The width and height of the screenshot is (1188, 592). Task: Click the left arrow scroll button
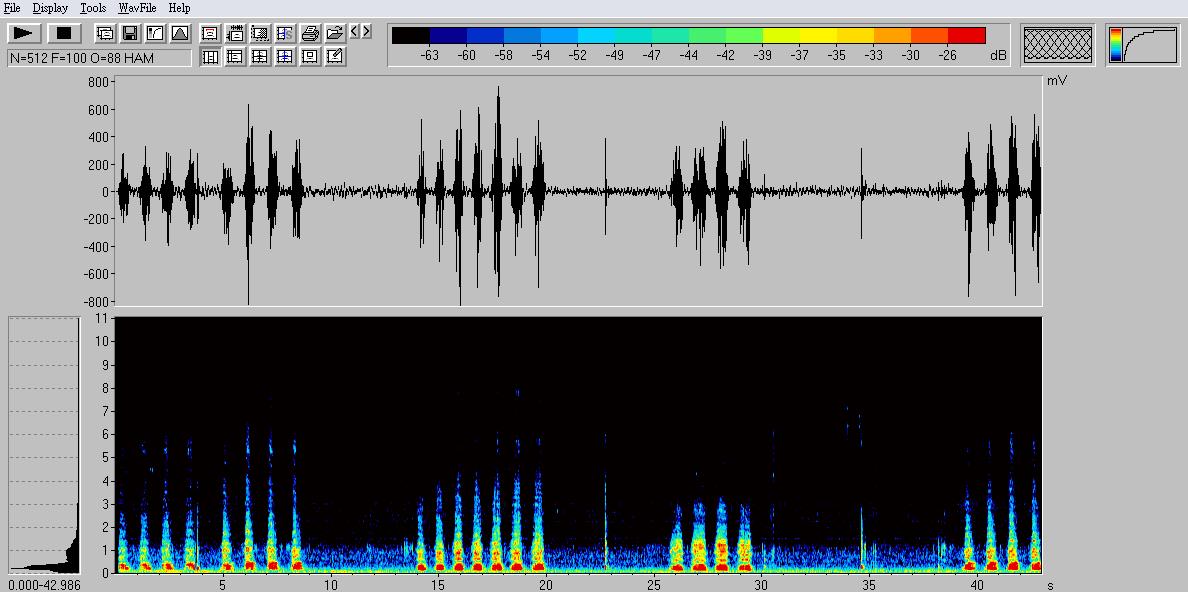[355, 32]
